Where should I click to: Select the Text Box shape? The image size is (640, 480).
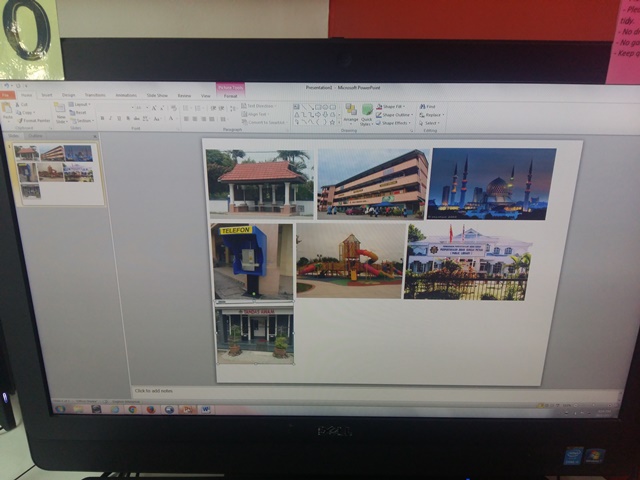296,107
